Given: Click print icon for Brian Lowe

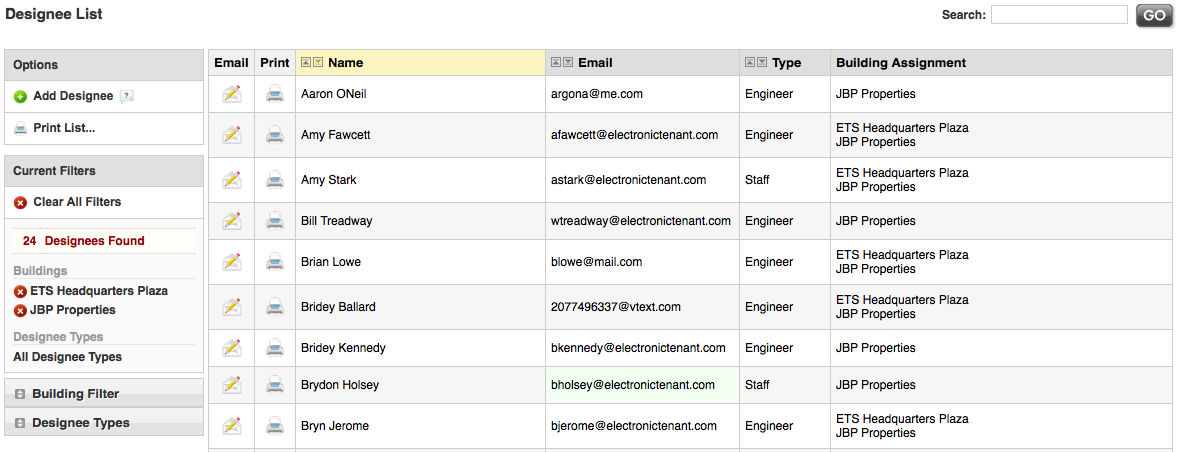Looking at the screenshot, I should [x=275, y=262].
